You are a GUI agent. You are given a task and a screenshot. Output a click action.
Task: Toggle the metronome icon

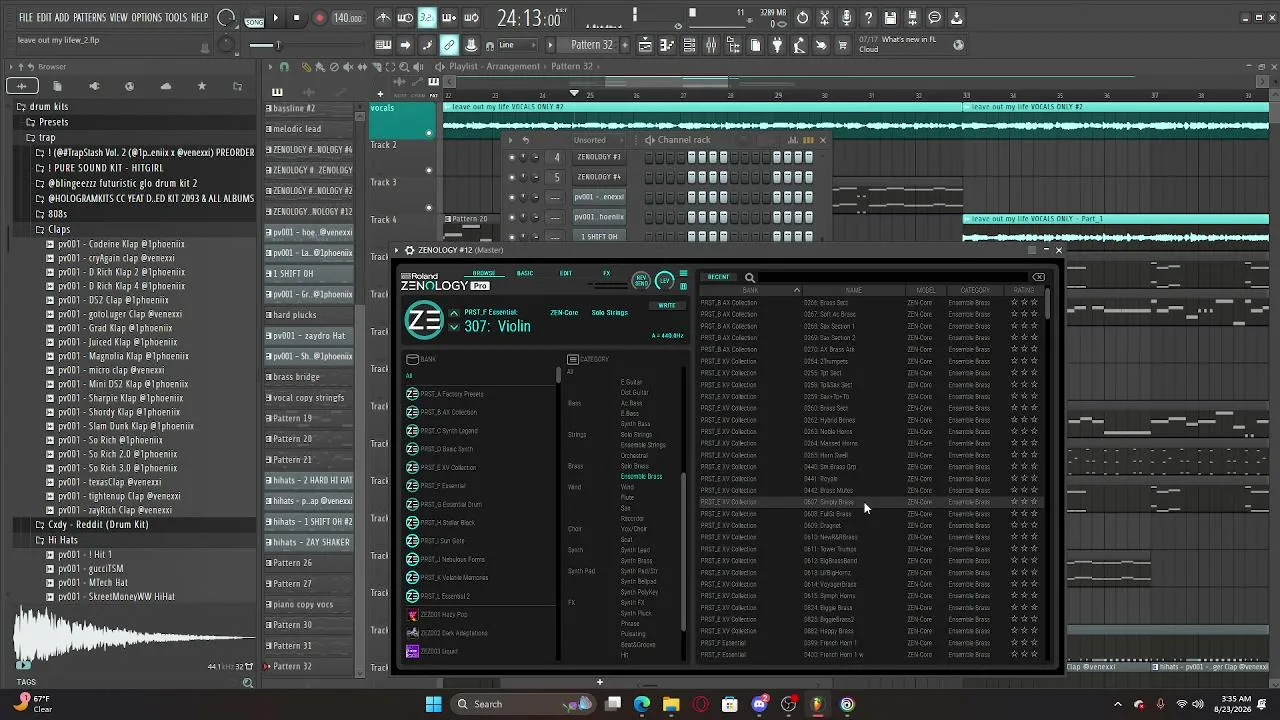tap(383, 18)
